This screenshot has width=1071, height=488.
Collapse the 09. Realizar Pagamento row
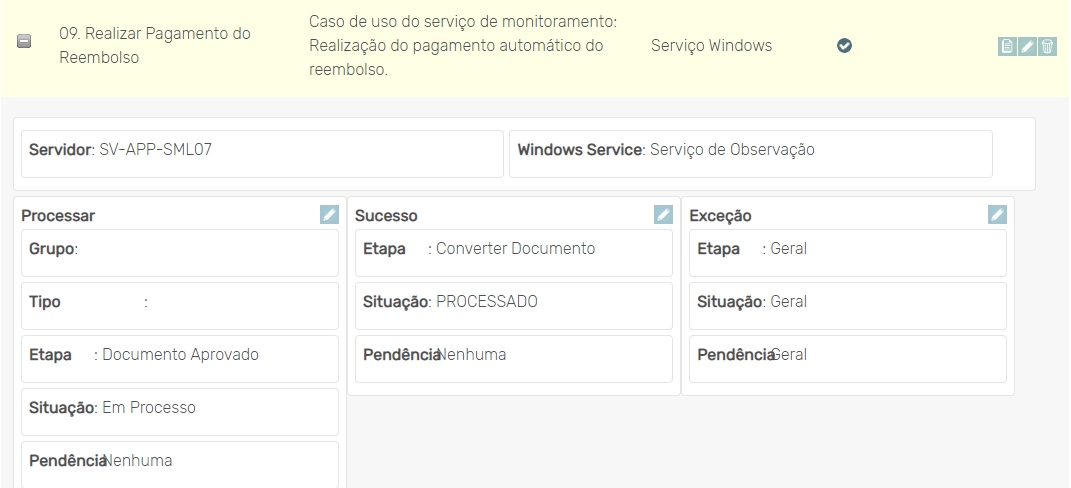click(x=25, y=42)
